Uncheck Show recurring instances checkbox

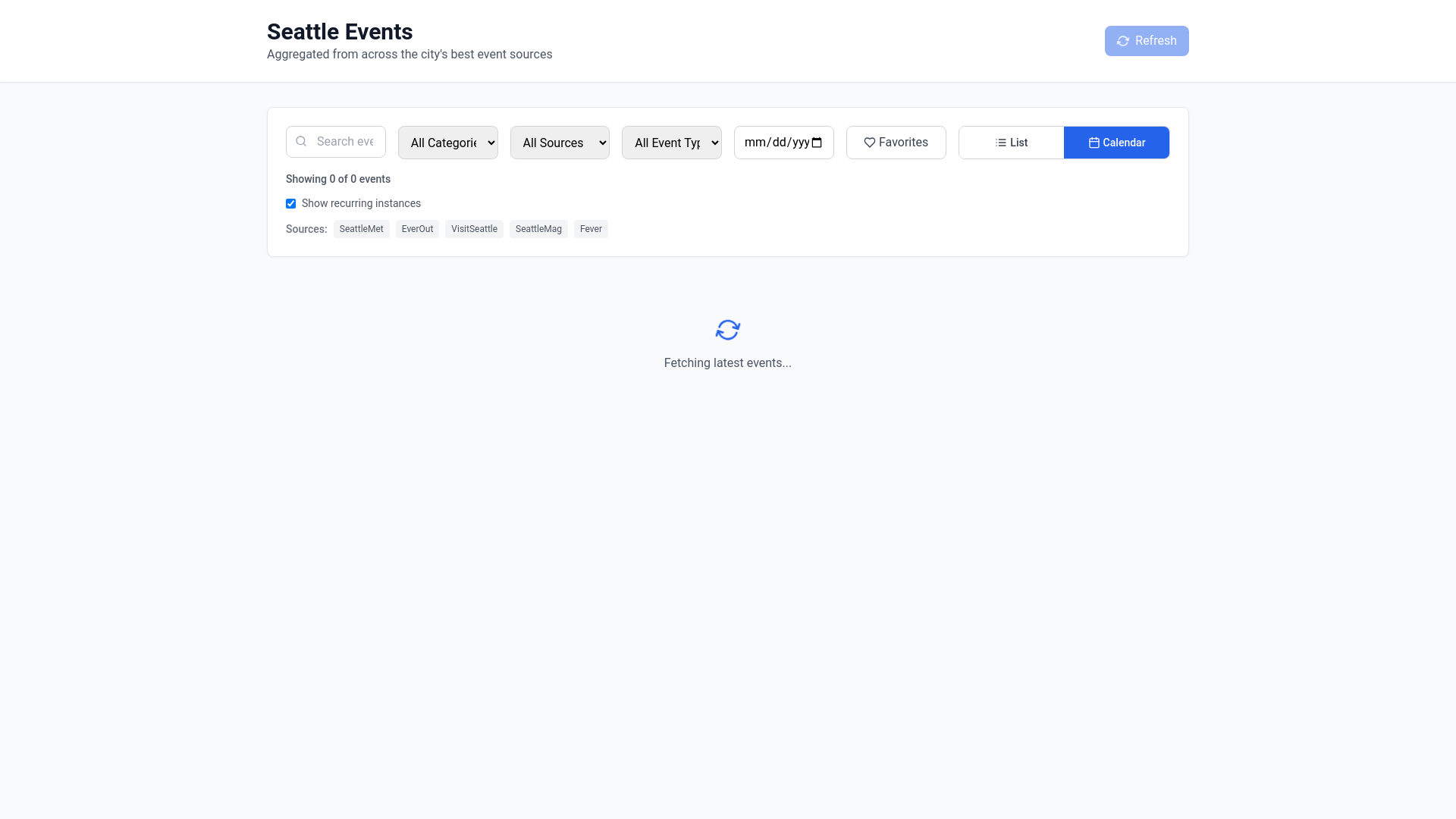(290, 203)
